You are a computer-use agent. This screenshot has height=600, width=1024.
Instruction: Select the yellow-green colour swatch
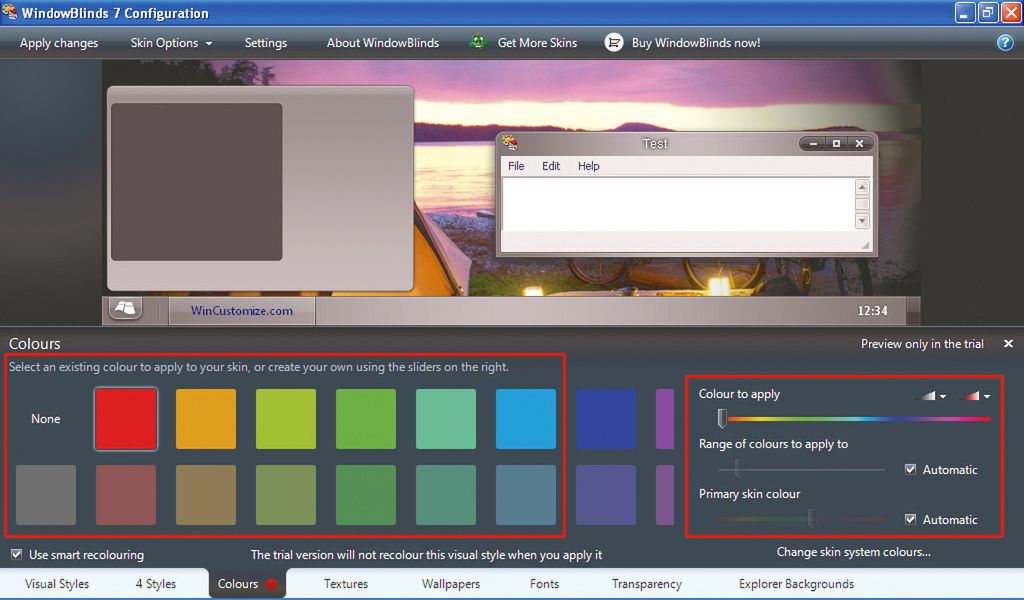(x=286, y=419)
